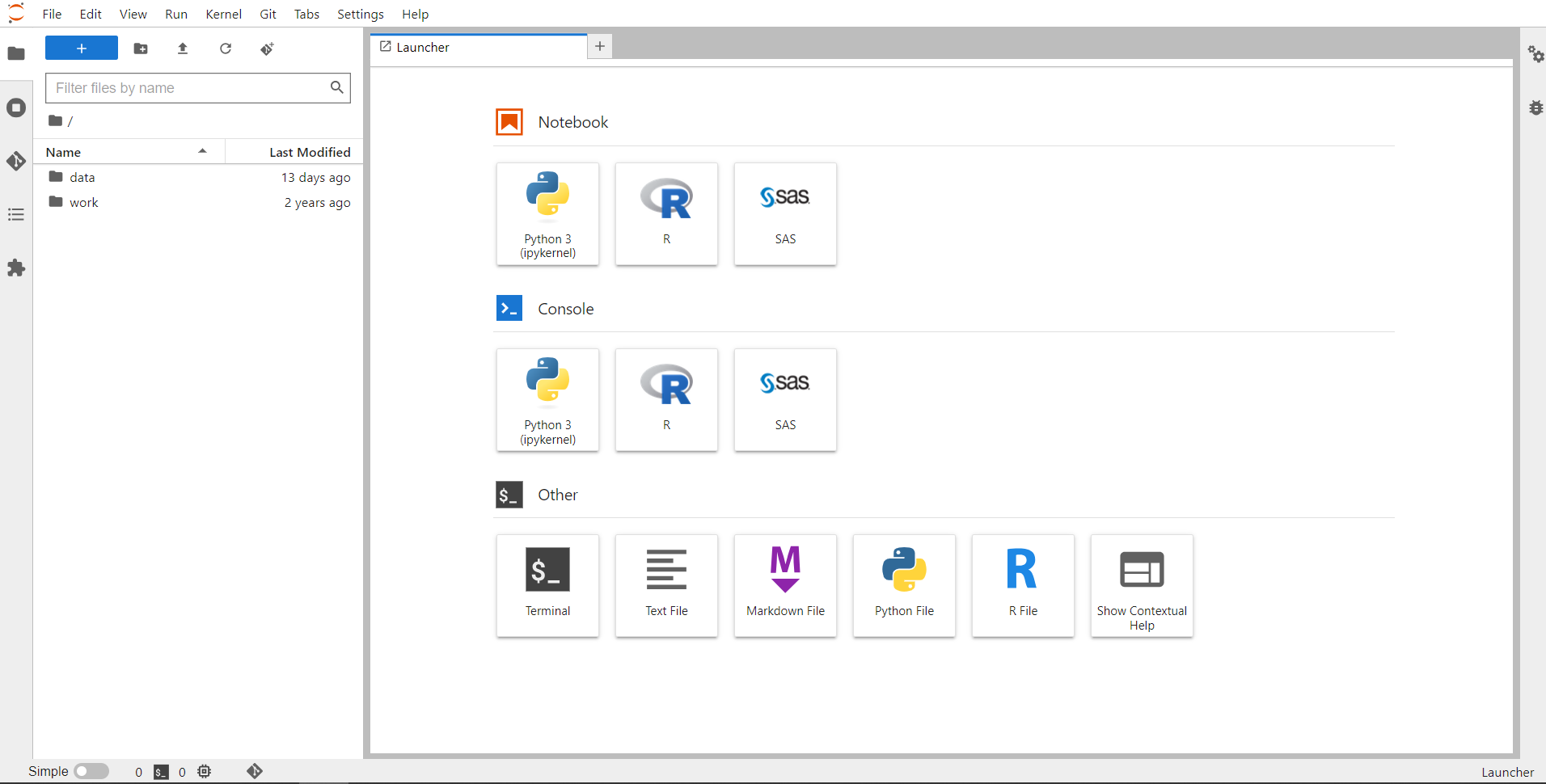Screen dimensions: 1546x784
Task: Click the search icon in the file filter
Action: click(x=337, y=87)
